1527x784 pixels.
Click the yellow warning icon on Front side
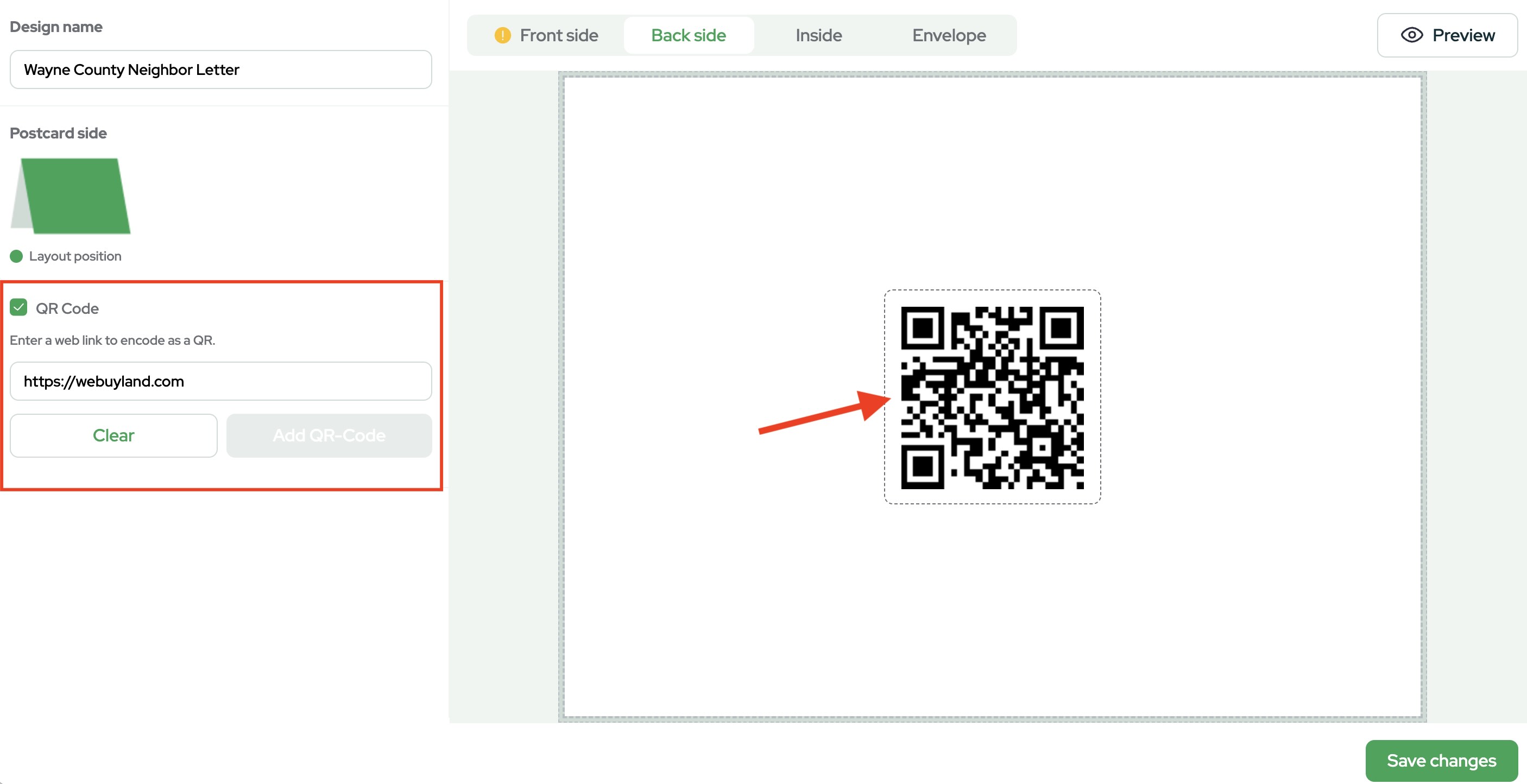(x=502, y=35)
